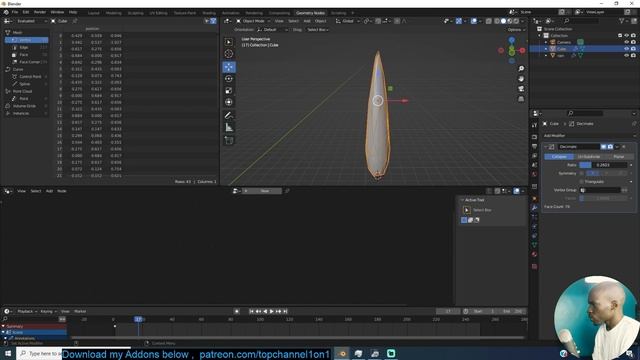Open the Material properties tab icon
The width and height of the screenshot is (640, 360).
(535, 254)
